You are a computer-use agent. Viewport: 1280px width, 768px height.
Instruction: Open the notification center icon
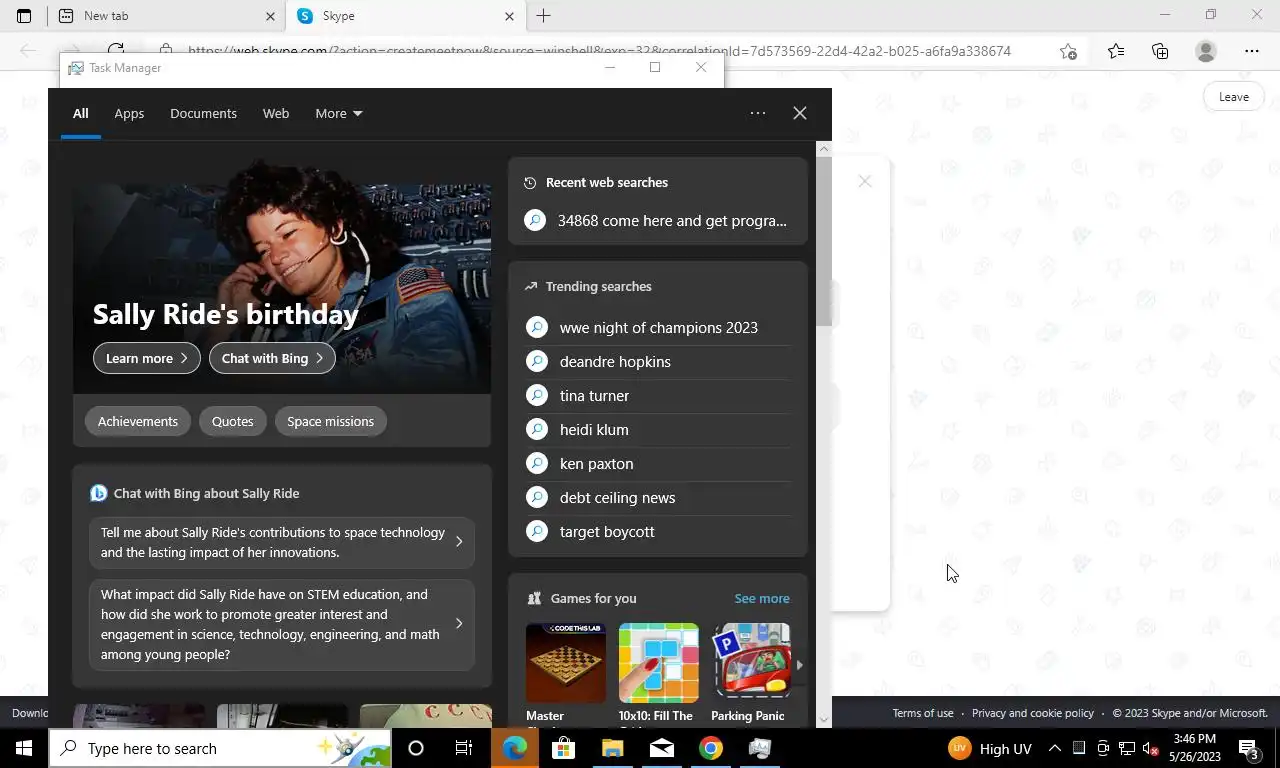pos(1249,748)
